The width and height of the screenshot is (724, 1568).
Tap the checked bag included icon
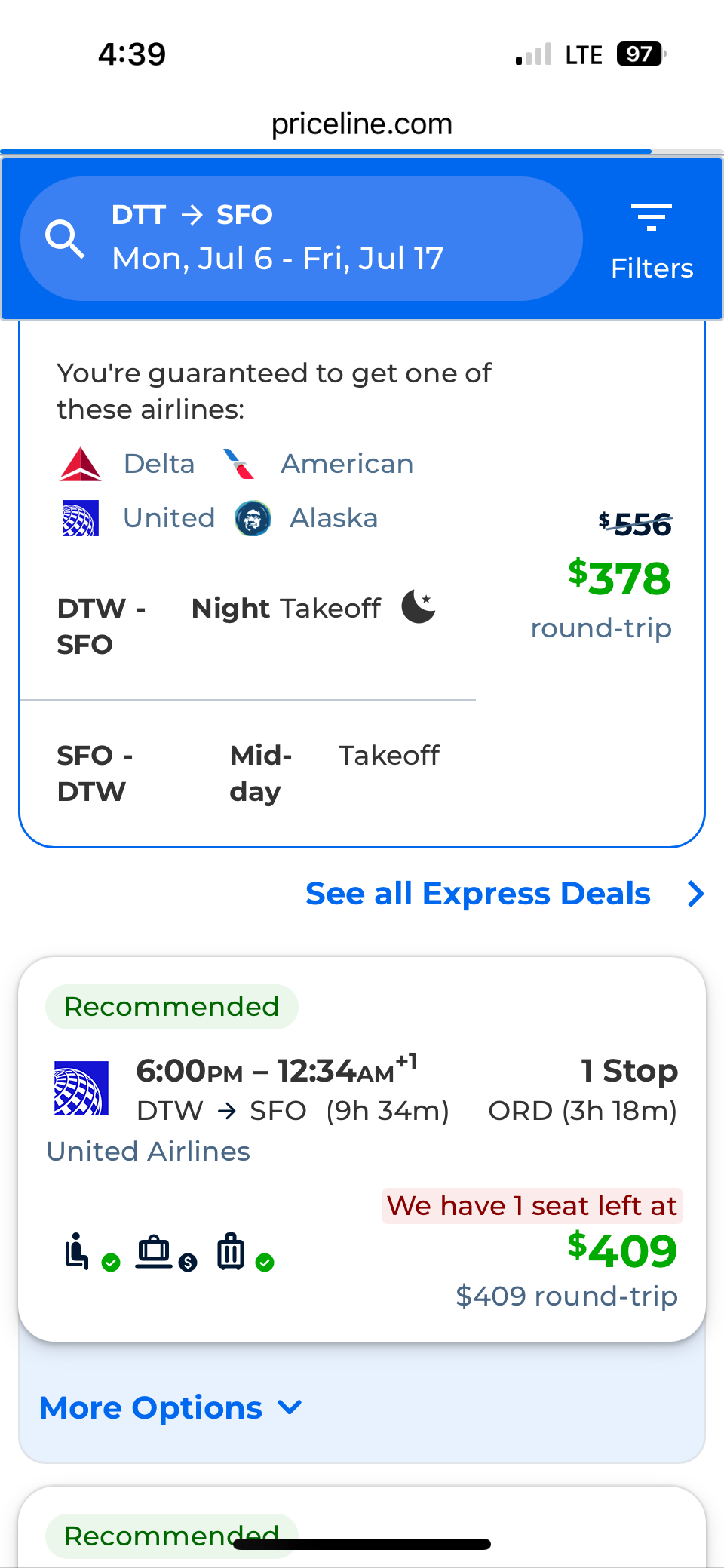coord(232,1252)
